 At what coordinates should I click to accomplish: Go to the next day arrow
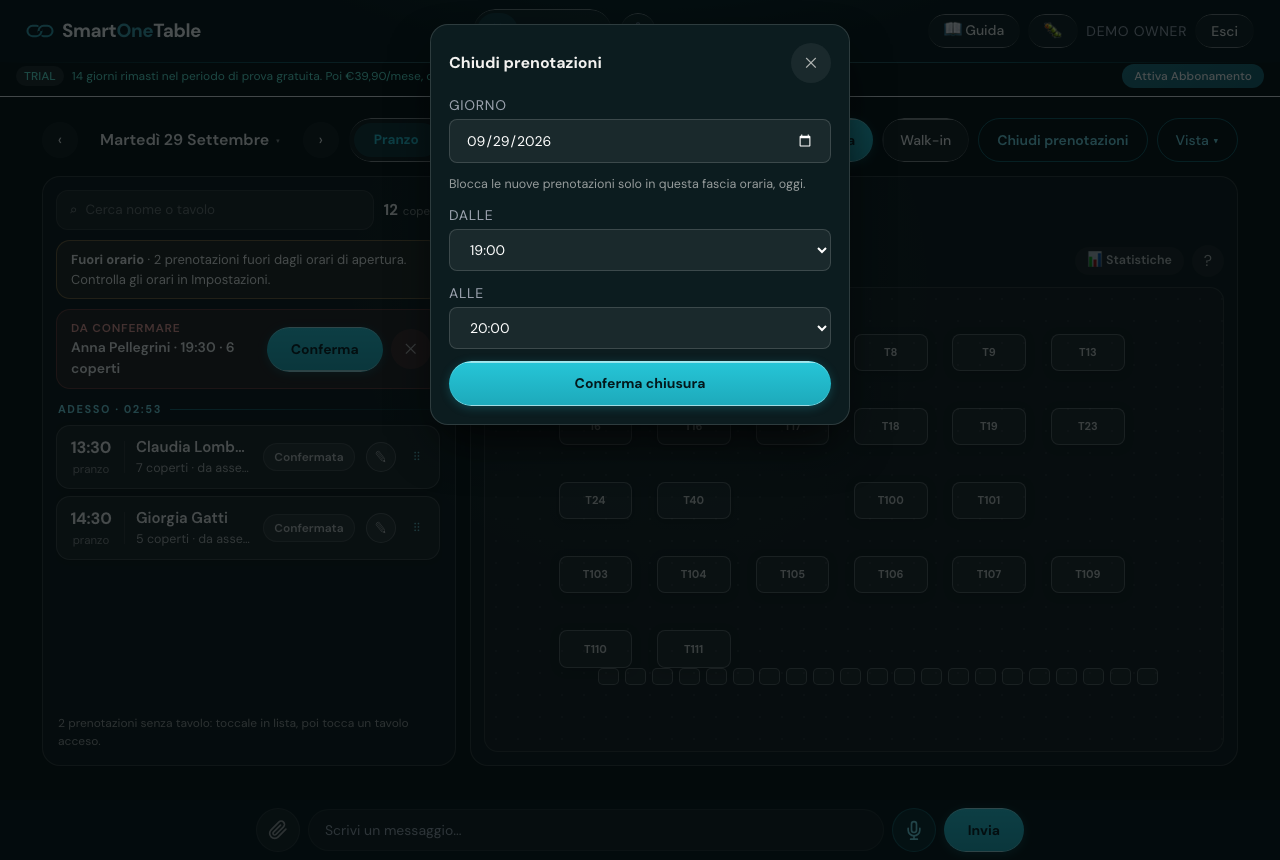coord(321,140)
